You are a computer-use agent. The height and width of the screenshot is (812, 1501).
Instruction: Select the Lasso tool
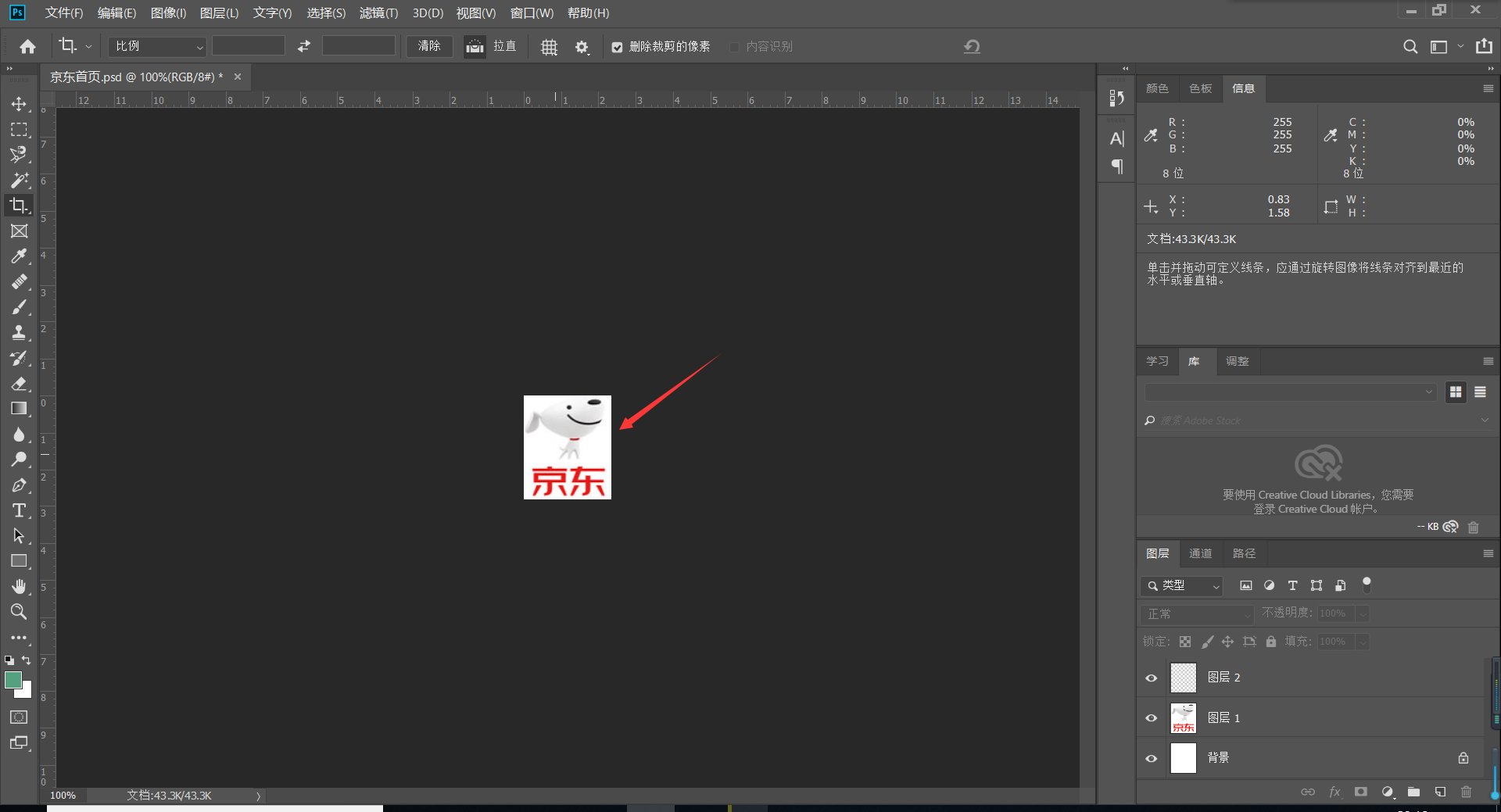(19, 155)
